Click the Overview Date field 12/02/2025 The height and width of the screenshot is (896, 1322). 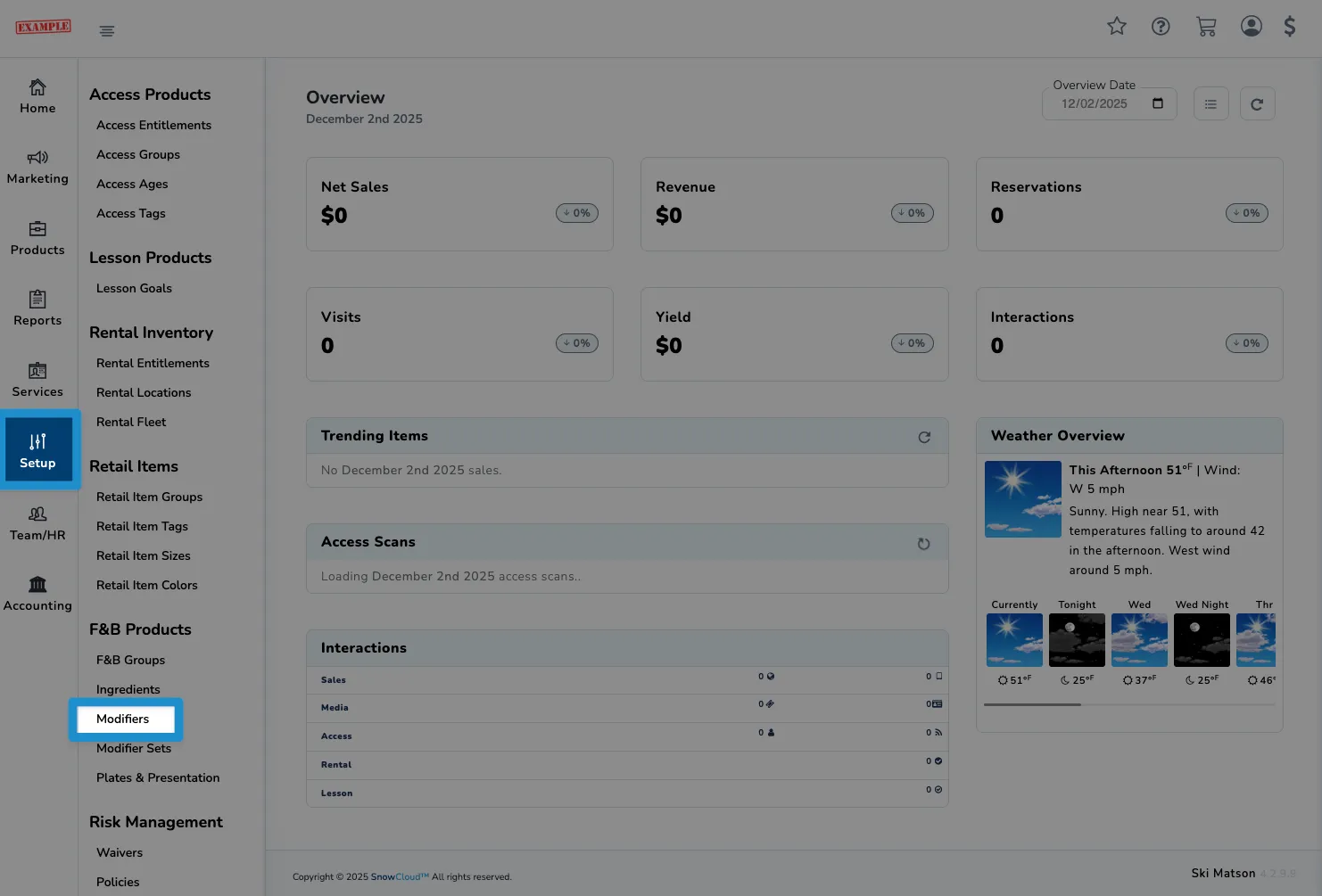pyautogui.click(x=1110, y=104)
